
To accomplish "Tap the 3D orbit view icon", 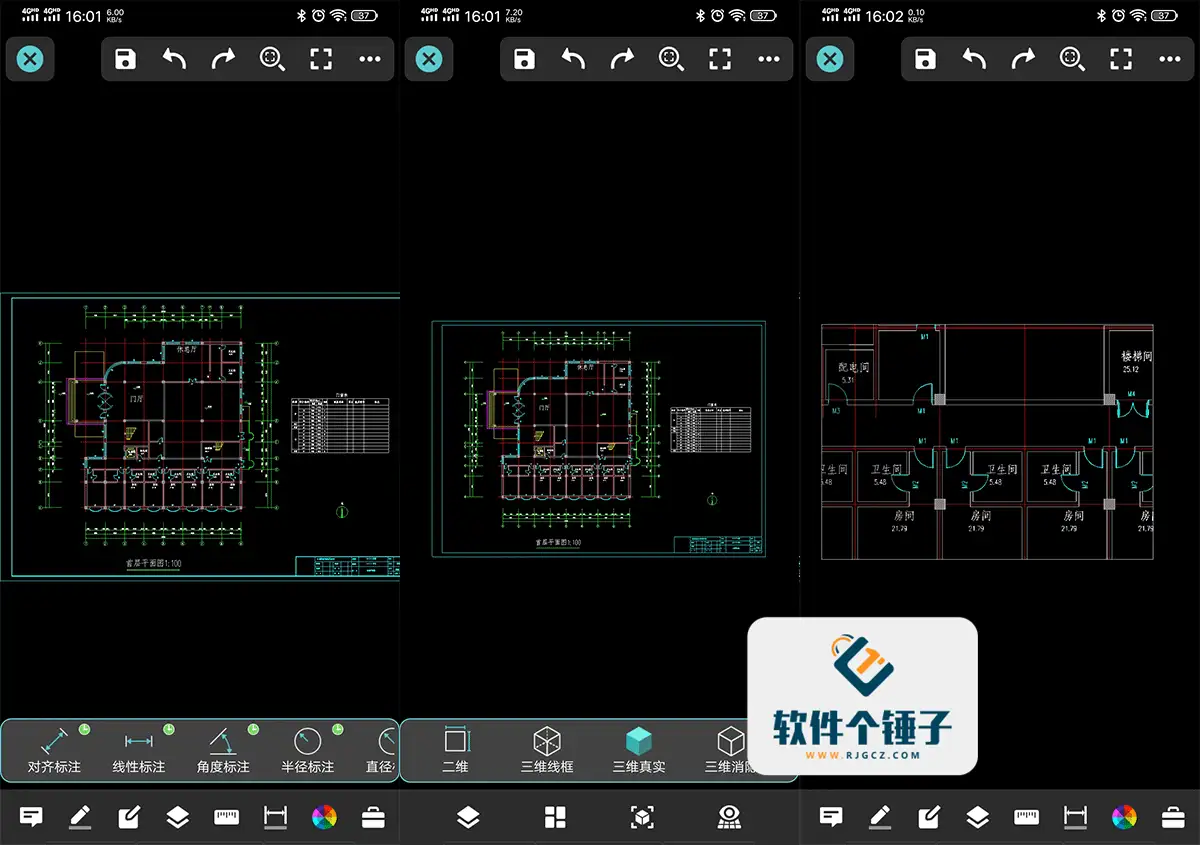I will pyautogui.click(x=729, y=817).
